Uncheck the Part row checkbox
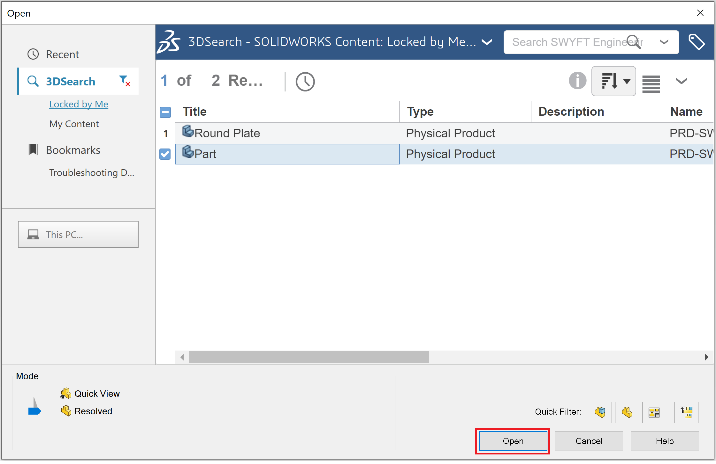 (x=165, y=154)
